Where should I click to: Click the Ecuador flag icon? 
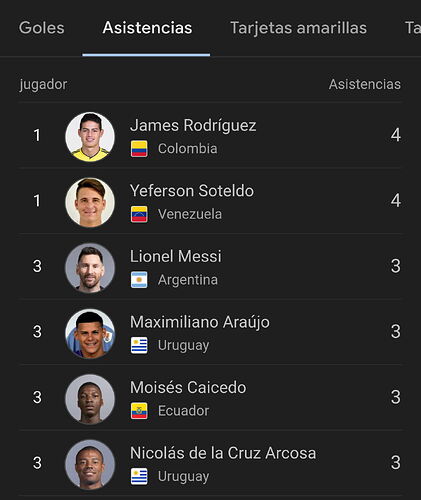[139, 411]
